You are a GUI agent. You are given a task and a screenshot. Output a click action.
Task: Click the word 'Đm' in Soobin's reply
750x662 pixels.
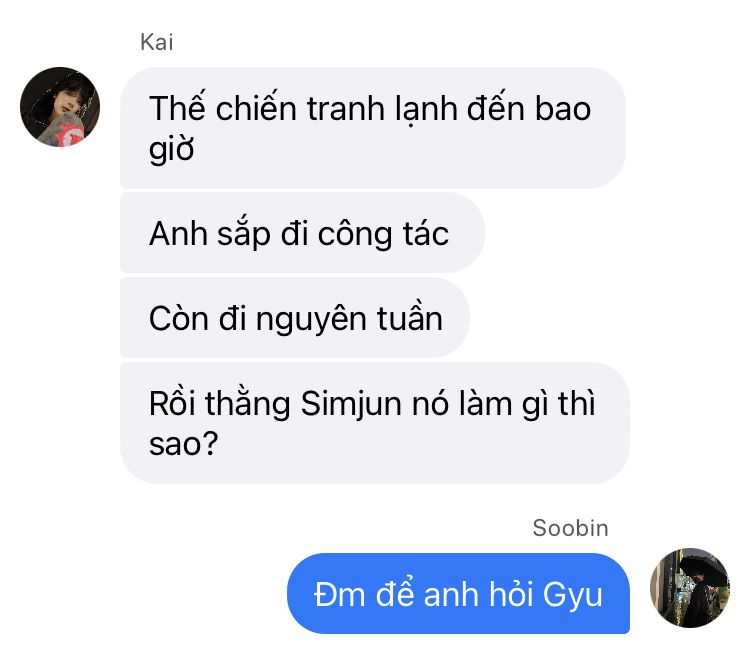pos(340,595)
